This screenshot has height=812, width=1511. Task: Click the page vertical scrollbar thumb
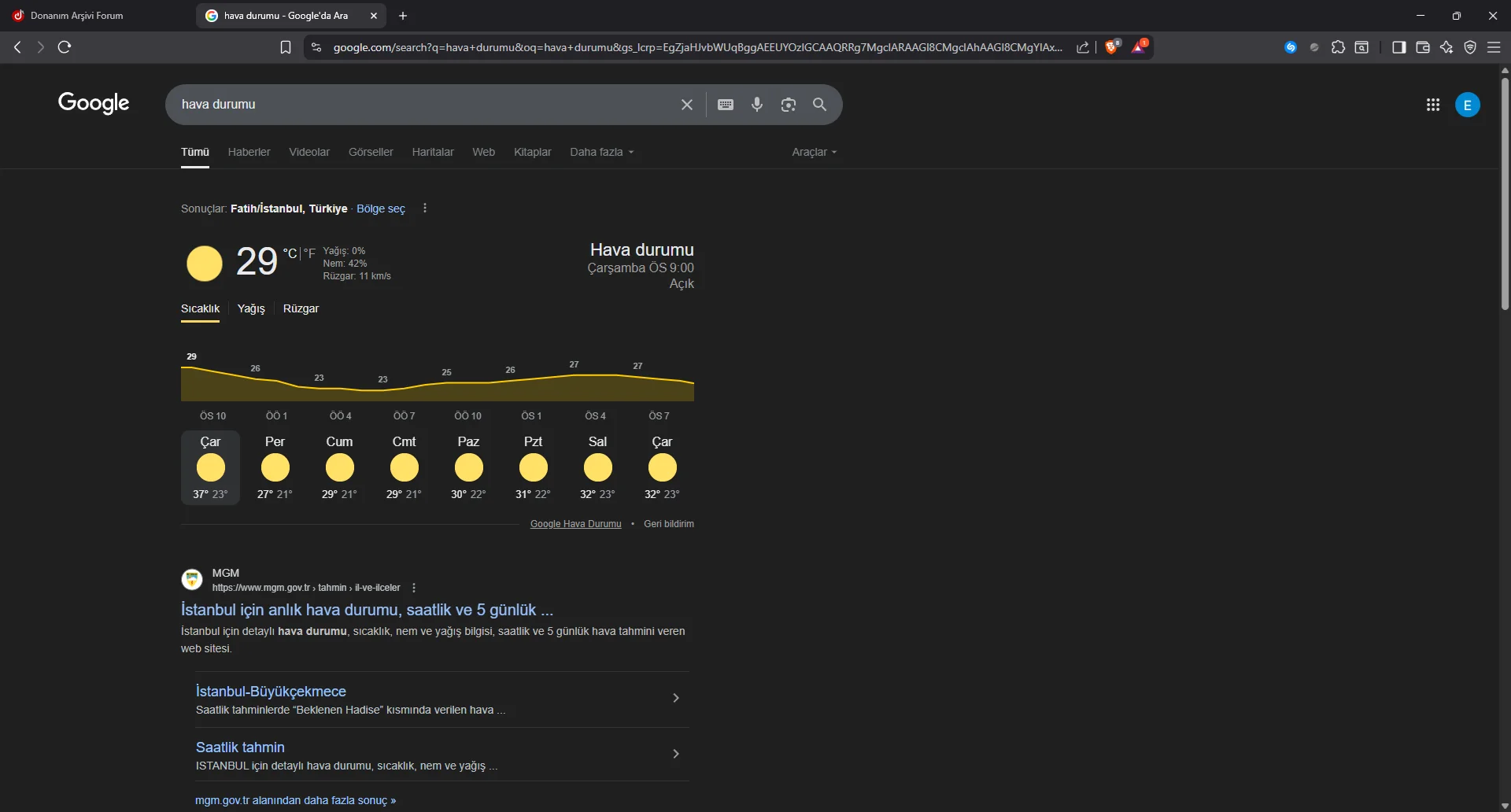1505,193
